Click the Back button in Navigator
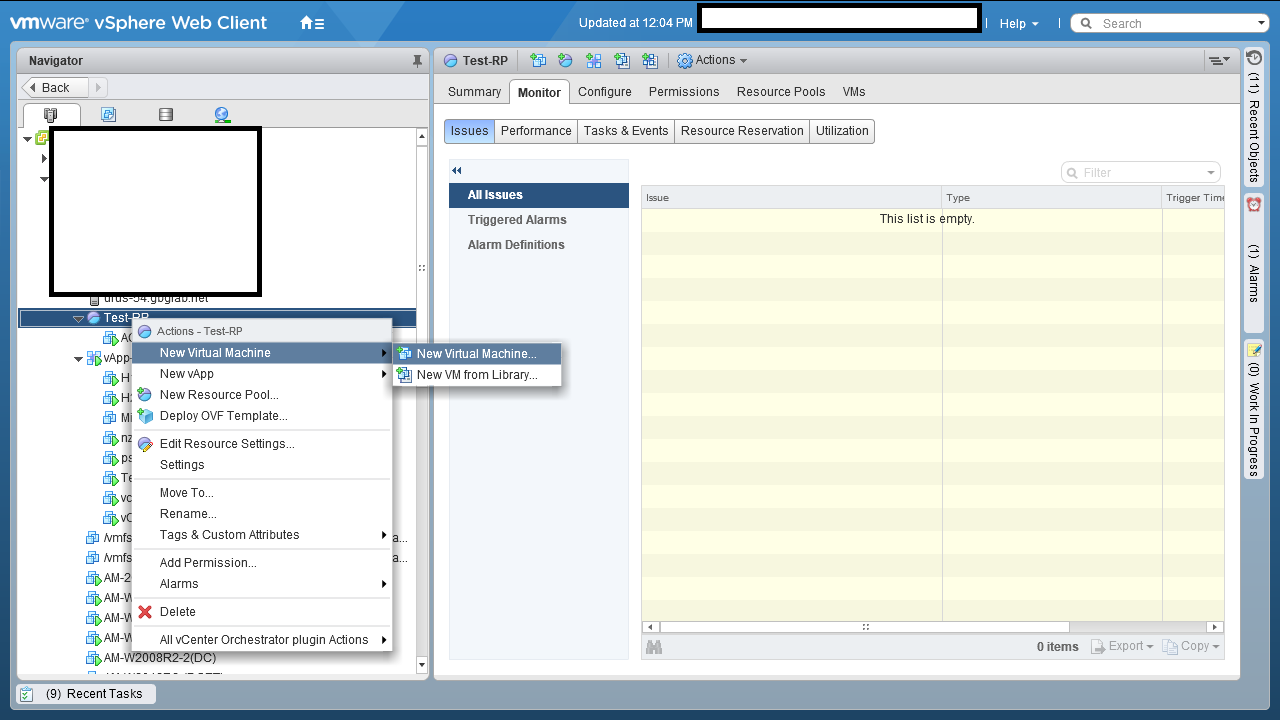1280x720 pixels. click(x=56, y=88)
